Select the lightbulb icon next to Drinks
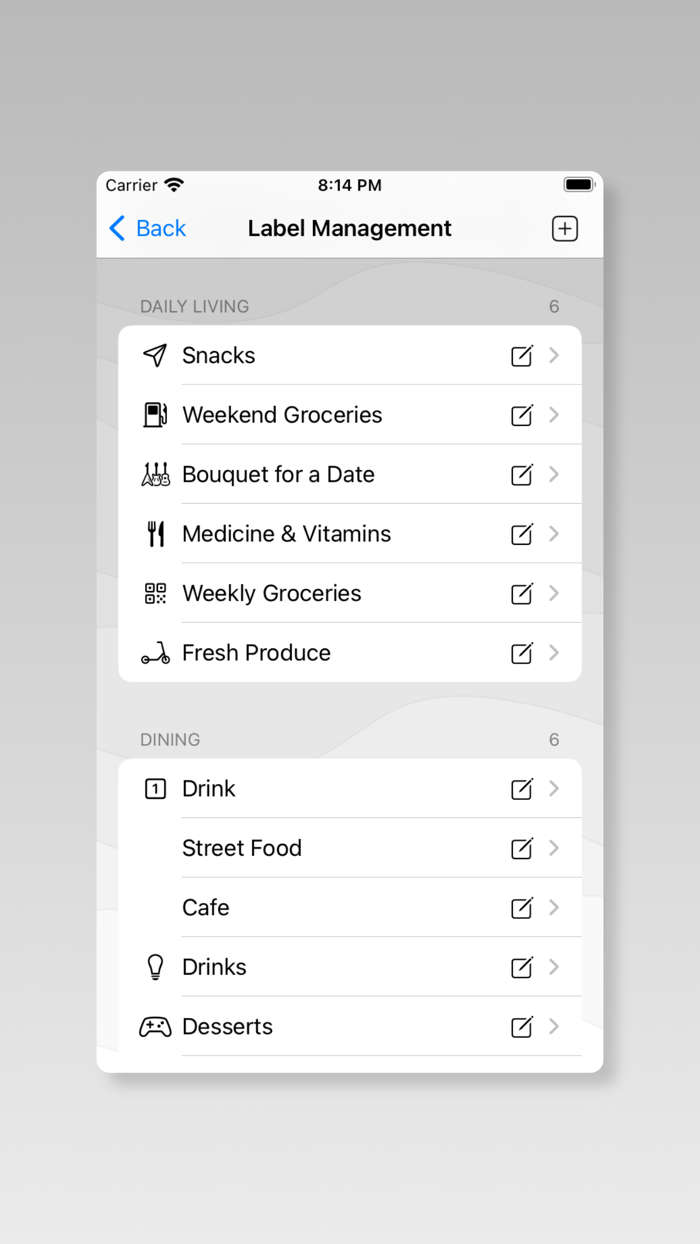700x1244 pixels. (155, 967)
